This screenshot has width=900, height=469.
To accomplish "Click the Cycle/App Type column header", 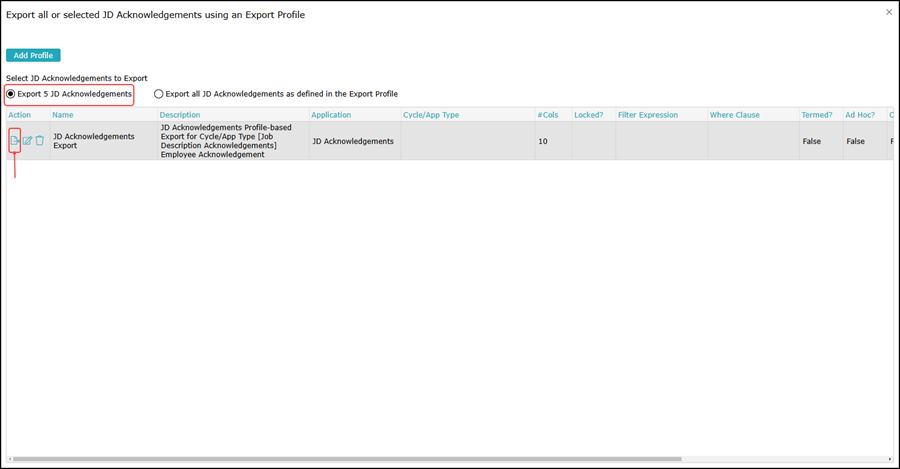I will click(431, 115).
